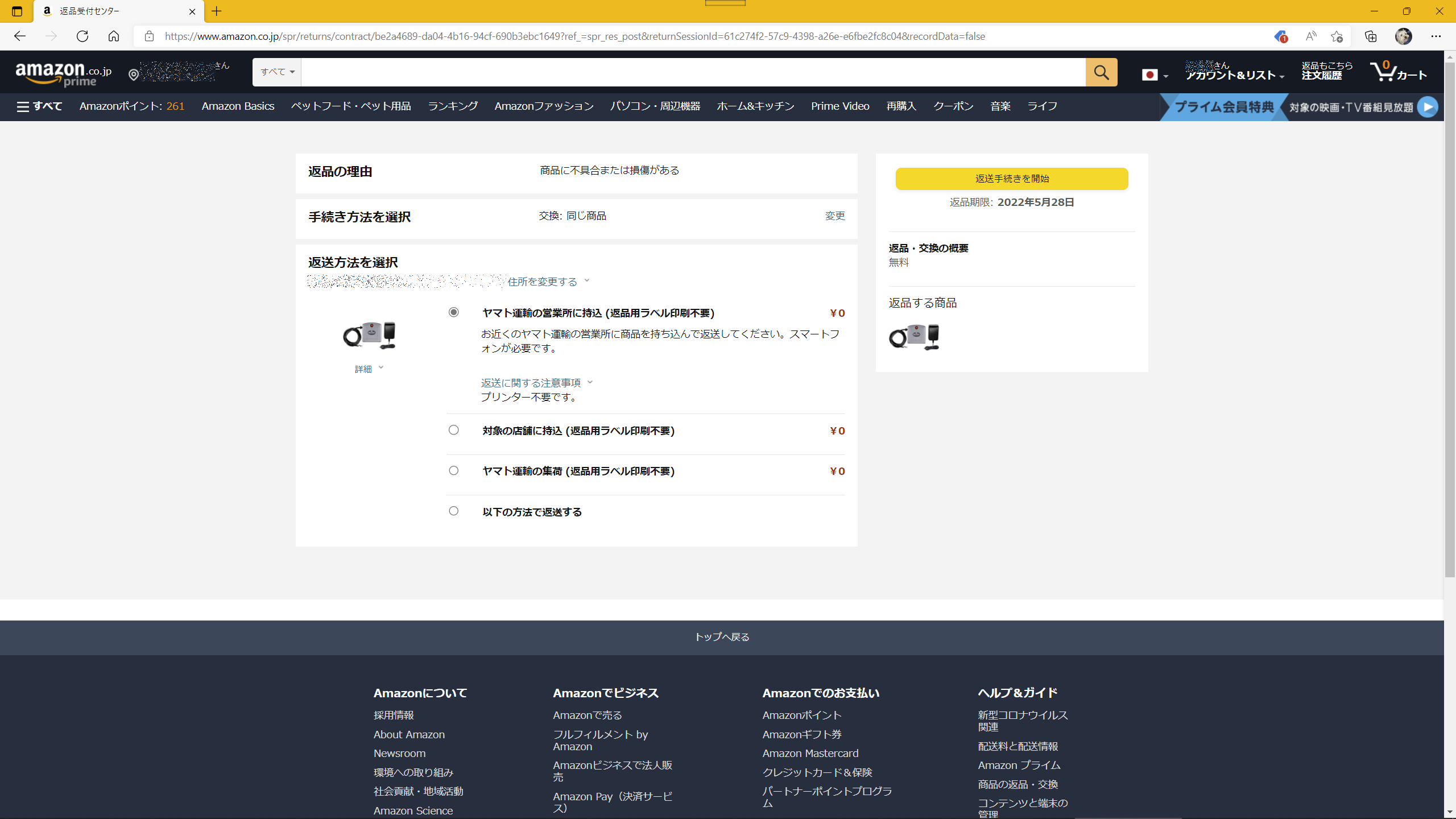The image size is (1456, 819).
Task: Click the browser forward arrow
Action: (51, 36)
